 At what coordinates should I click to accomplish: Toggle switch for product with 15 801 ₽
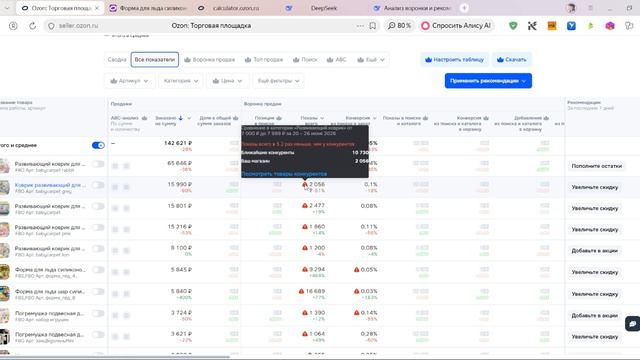98,206
